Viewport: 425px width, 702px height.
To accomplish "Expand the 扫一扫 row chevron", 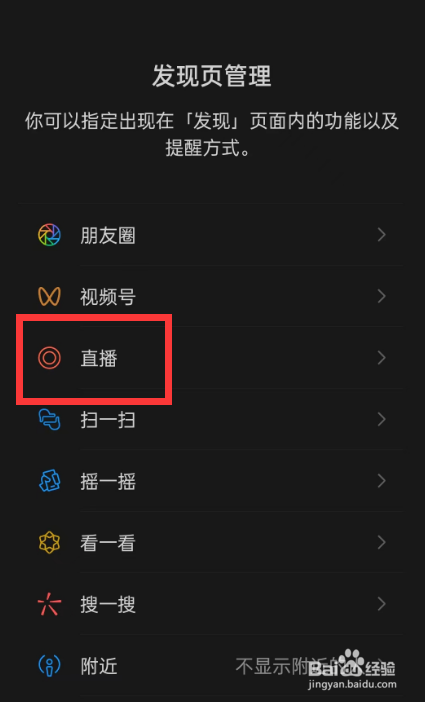I will 382,419.
